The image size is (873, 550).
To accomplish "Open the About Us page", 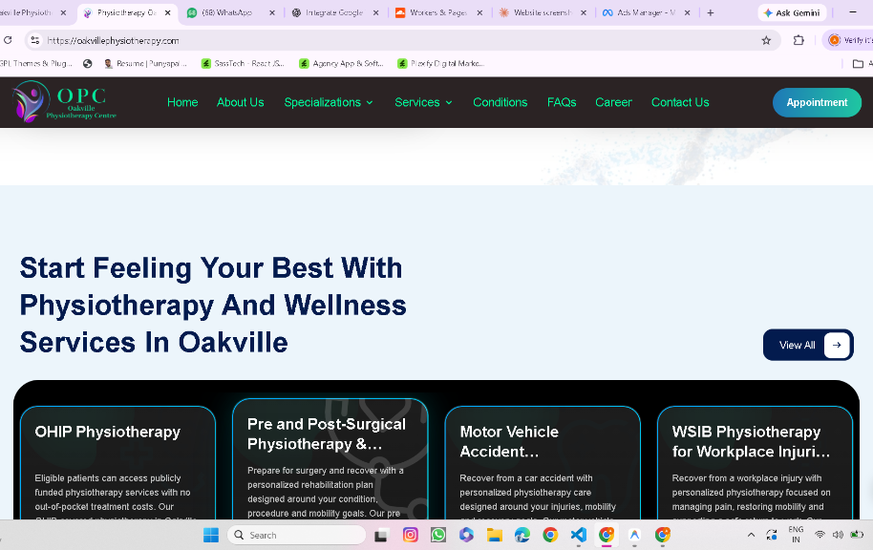I will click(x=241, y=102).
